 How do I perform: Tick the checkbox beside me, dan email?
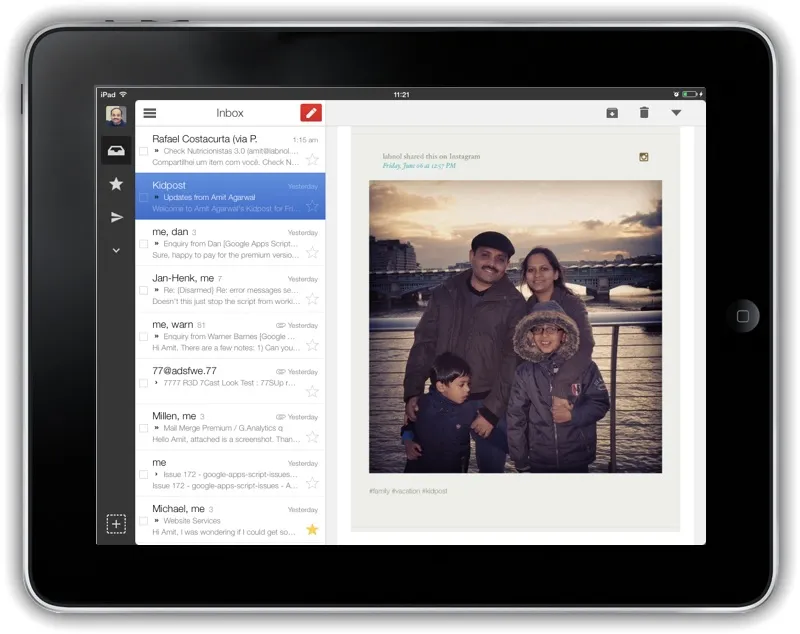pyautogui.click(x=144, y=244)
